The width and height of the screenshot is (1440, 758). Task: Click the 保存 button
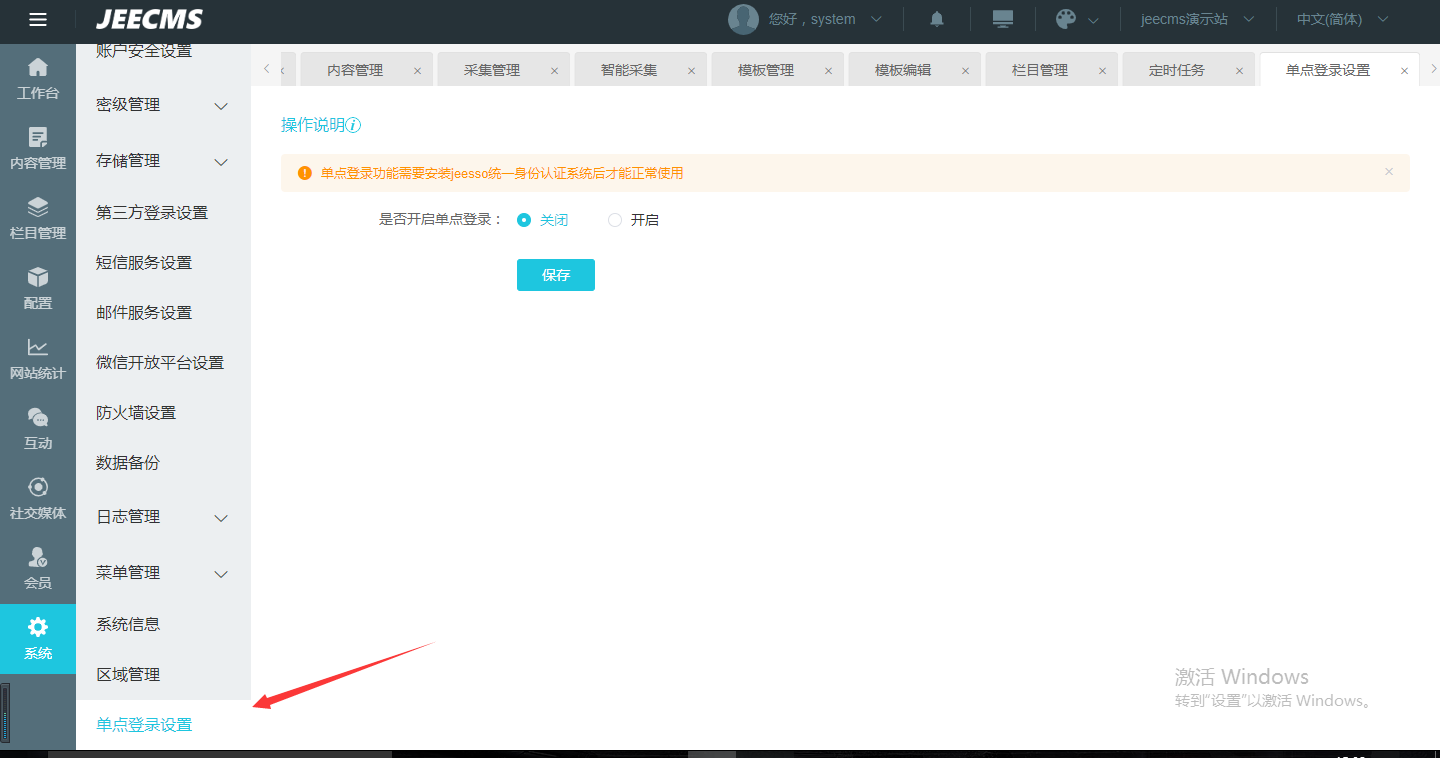pyautogui.click(x=555, y=275)
